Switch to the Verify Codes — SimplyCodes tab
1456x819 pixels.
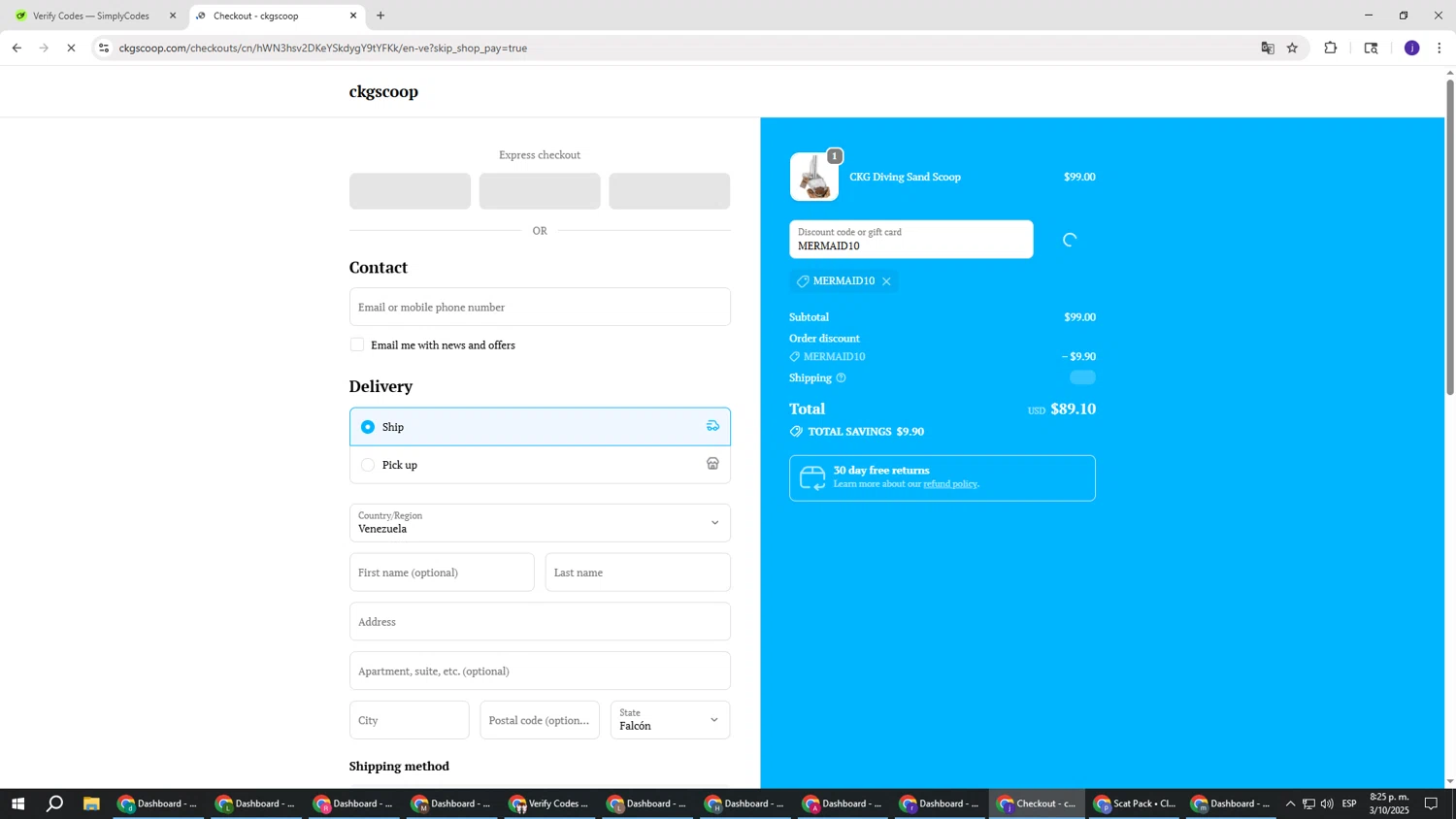[92, 16]
